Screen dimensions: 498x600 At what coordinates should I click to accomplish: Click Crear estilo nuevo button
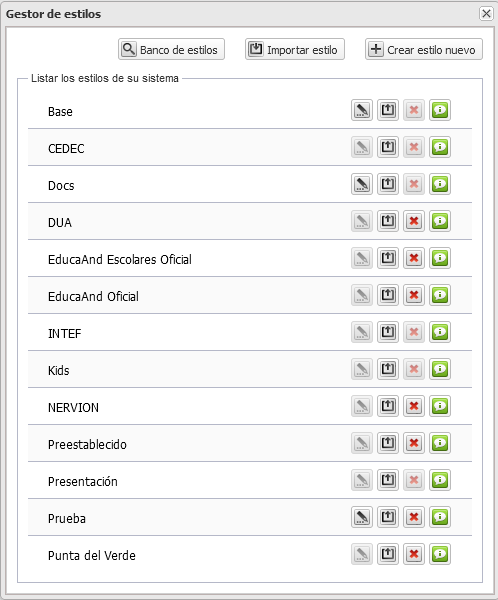point(424,49)
